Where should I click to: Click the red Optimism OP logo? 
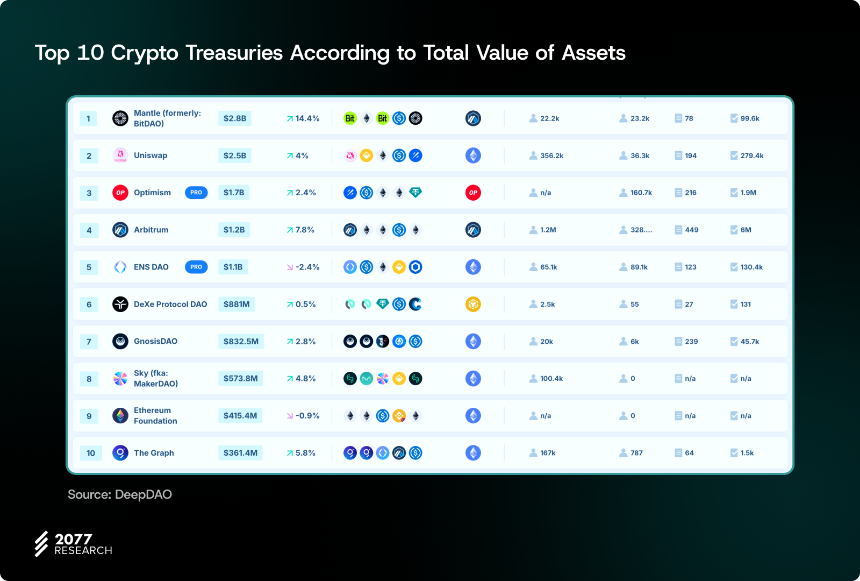coord(120,193)
